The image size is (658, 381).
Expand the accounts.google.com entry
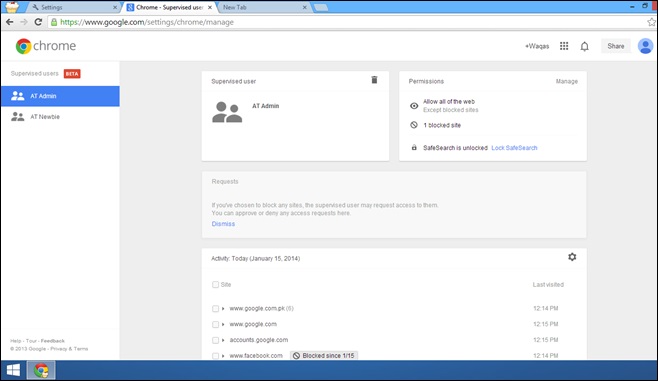[223, 340]
